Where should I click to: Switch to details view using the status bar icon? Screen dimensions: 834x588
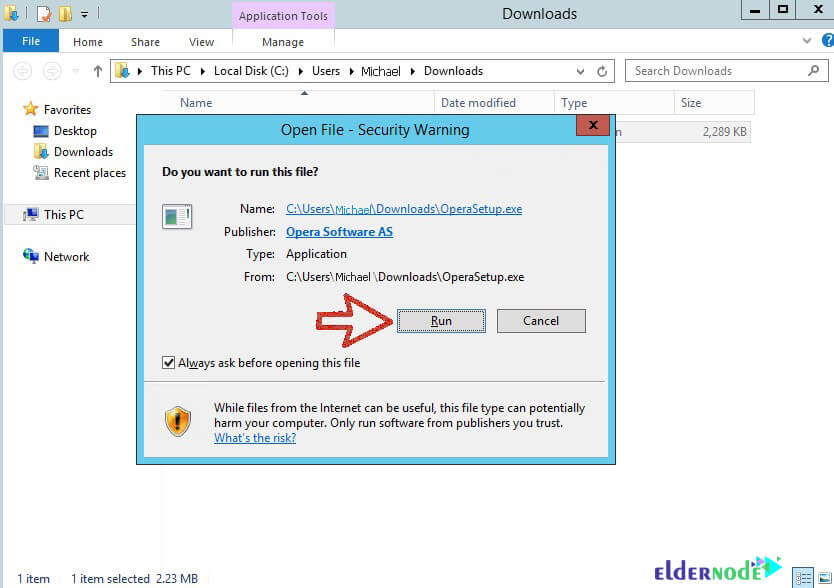pyautogui.click(x=803, y=577)
